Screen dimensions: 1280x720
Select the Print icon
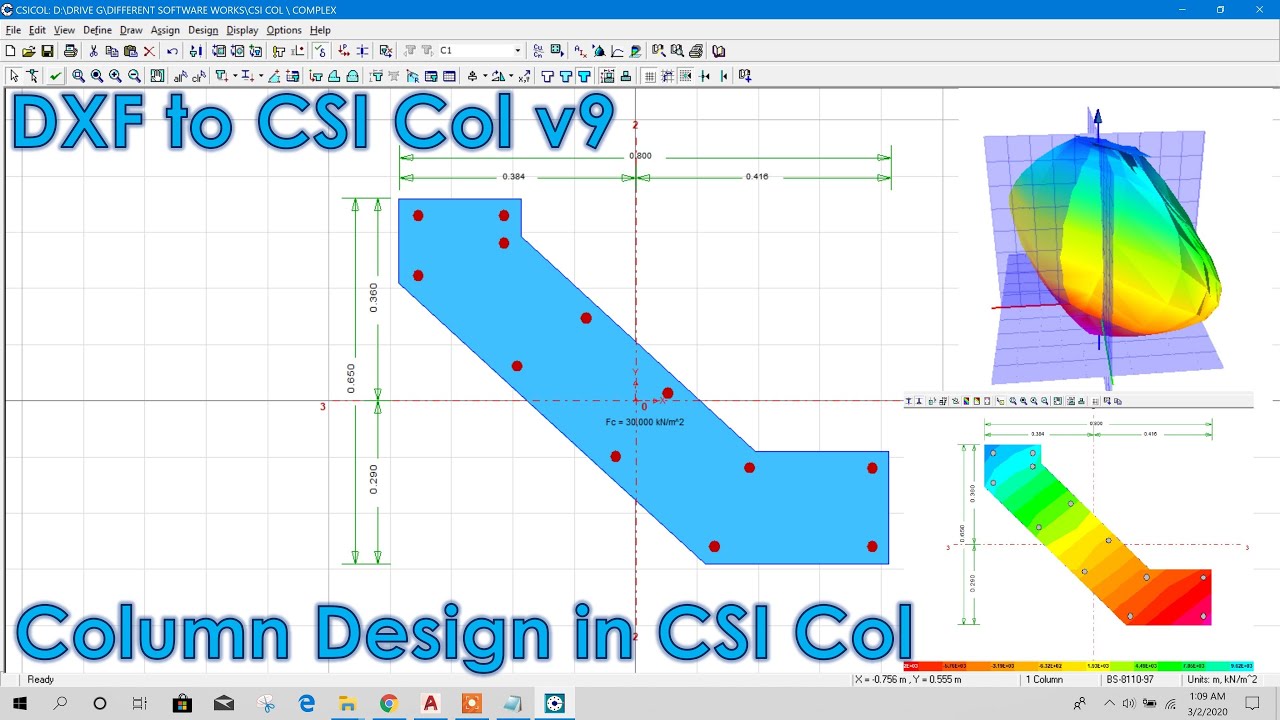pos(70,50)
